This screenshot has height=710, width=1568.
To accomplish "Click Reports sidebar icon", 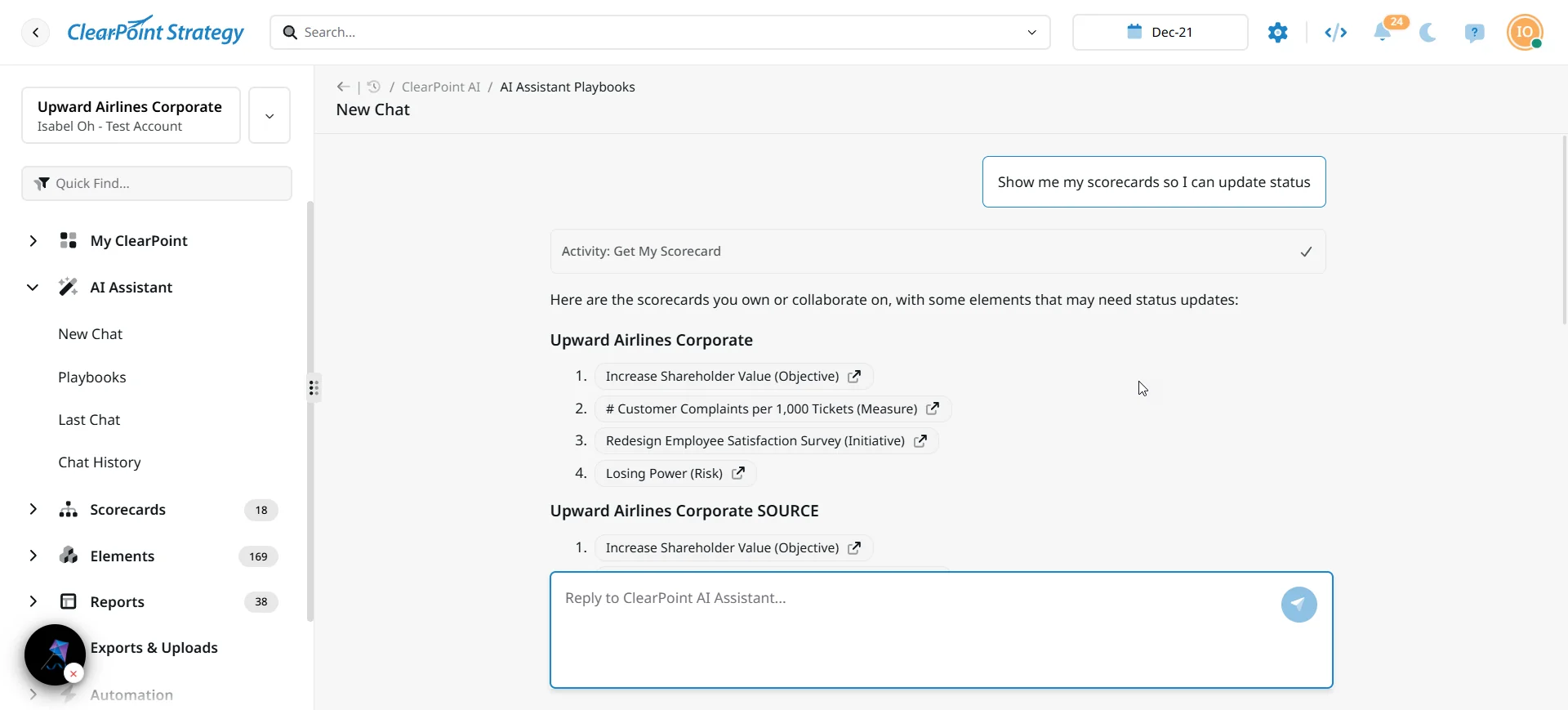I will click(x=69, y=601).
